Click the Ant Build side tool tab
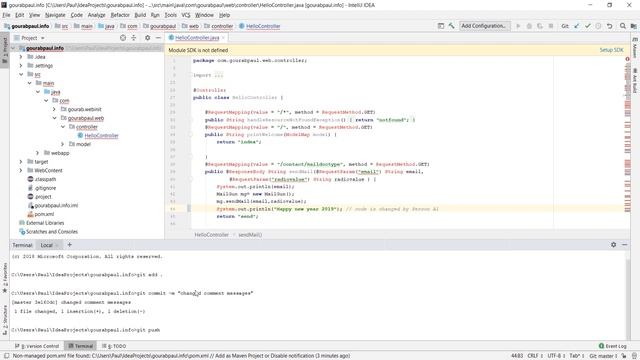 (x=635, y=80)
